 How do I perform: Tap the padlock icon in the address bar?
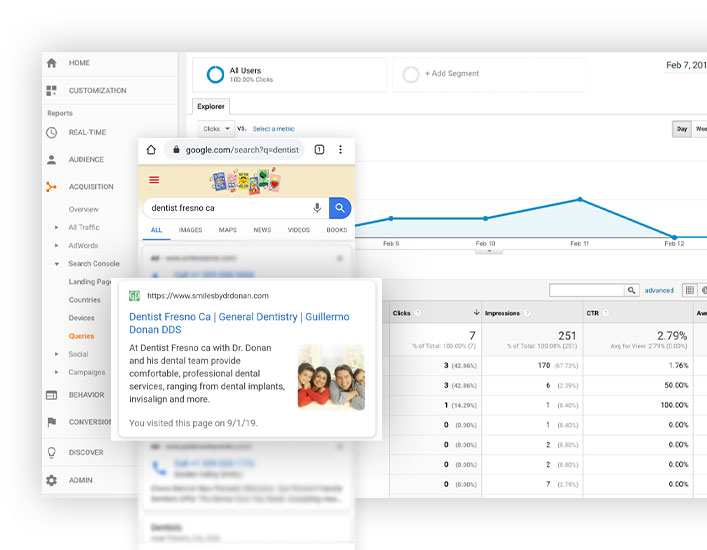[x=176, y=150]
